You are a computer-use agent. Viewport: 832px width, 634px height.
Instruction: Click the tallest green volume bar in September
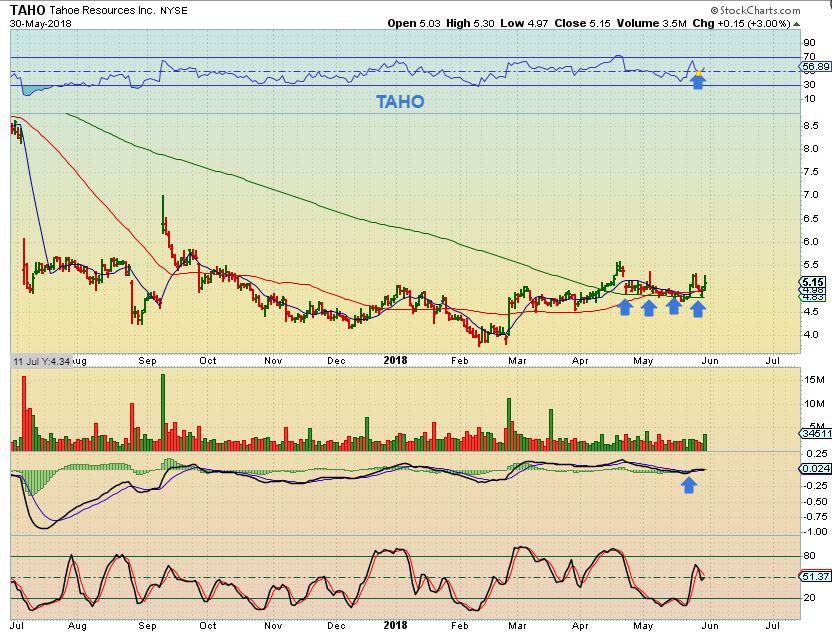click(162, 412)
